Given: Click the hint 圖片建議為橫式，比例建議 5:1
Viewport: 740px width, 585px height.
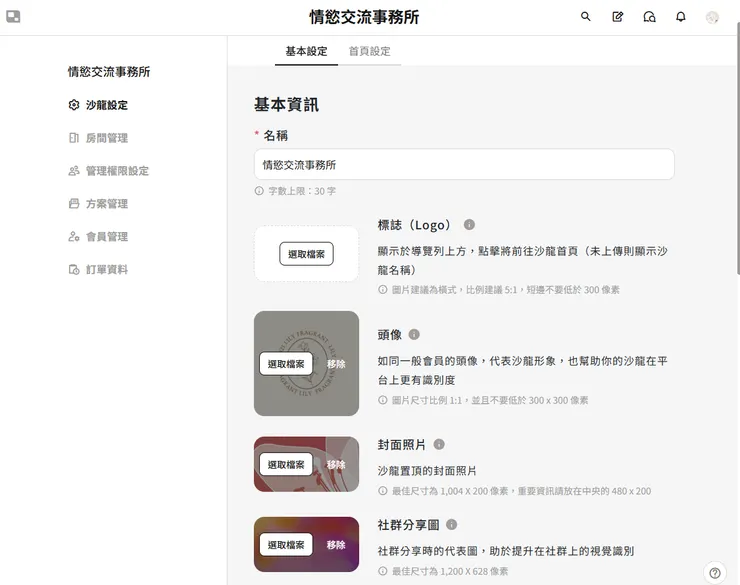Looking at the screenshot, I should point(505,290).
